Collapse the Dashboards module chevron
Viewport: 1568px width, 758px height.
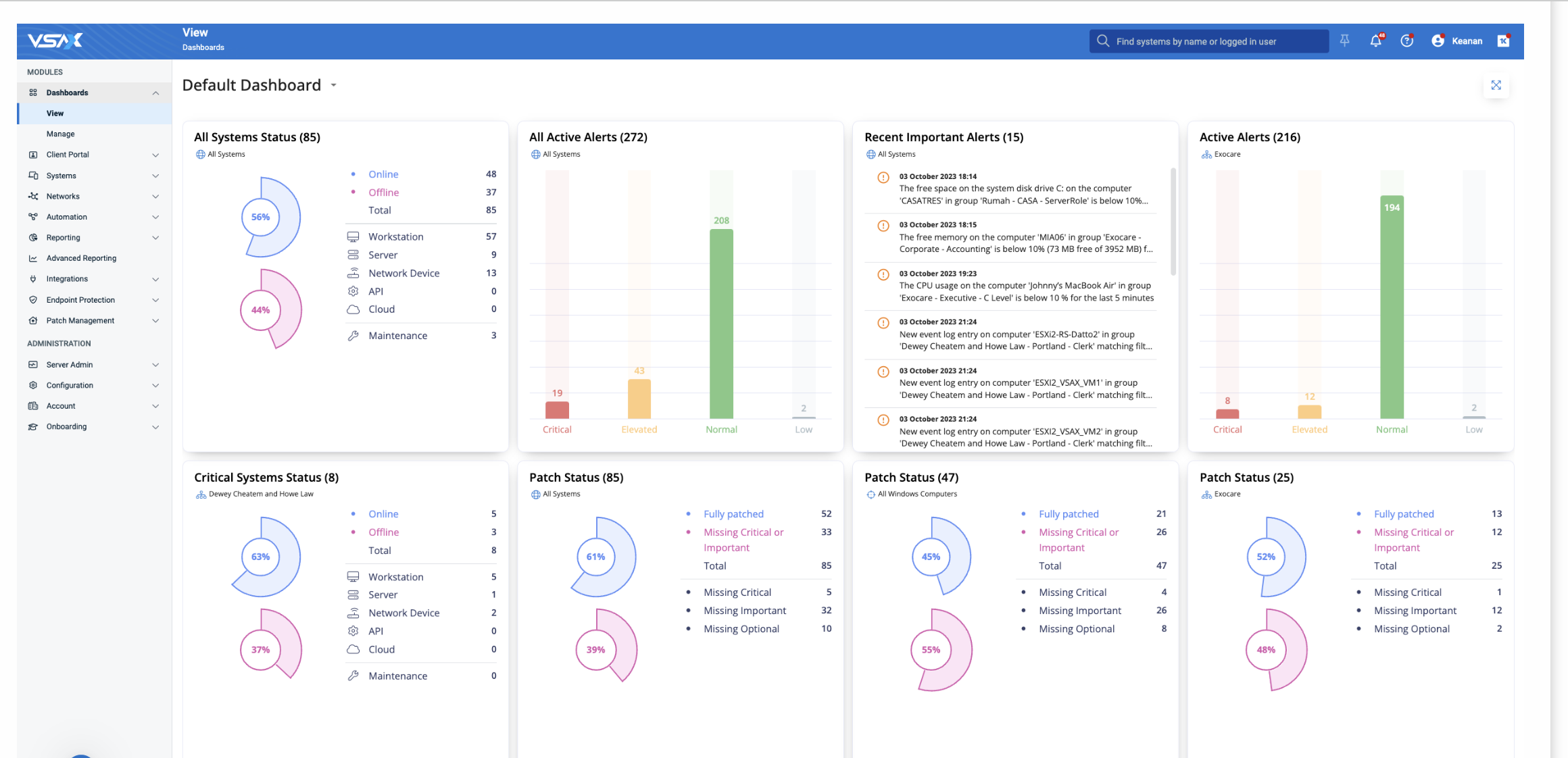(155, 93)
